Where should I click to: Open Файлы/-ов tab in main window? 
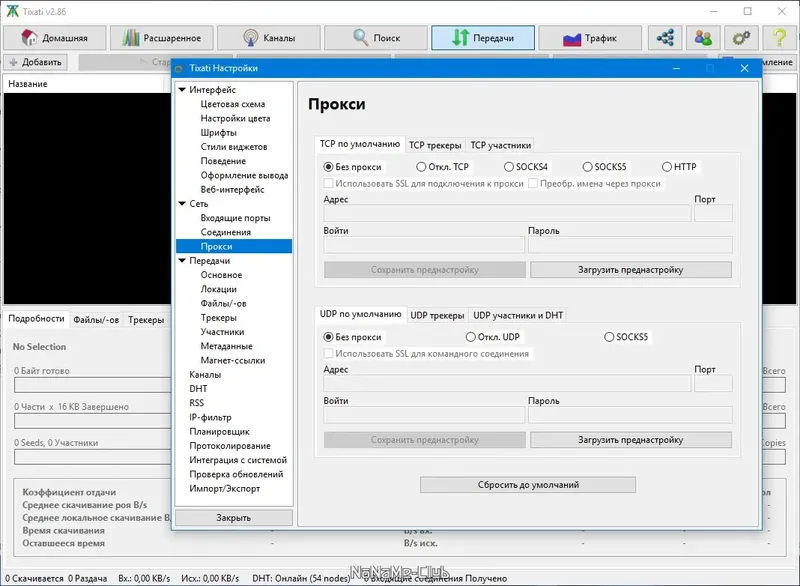tap(96, 320)
